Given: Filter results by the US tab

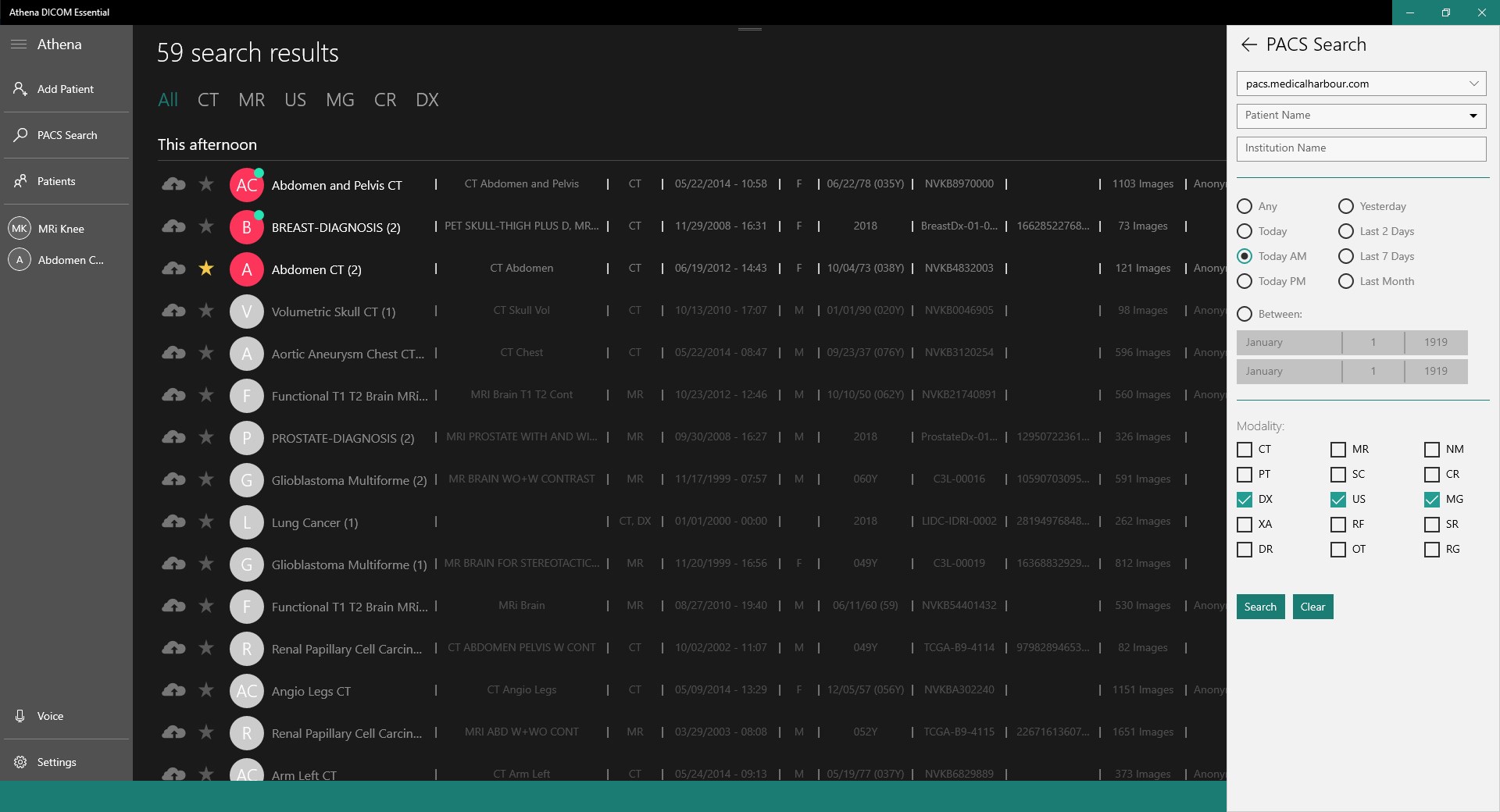Looking at the screenshot, I should (295, 100).
